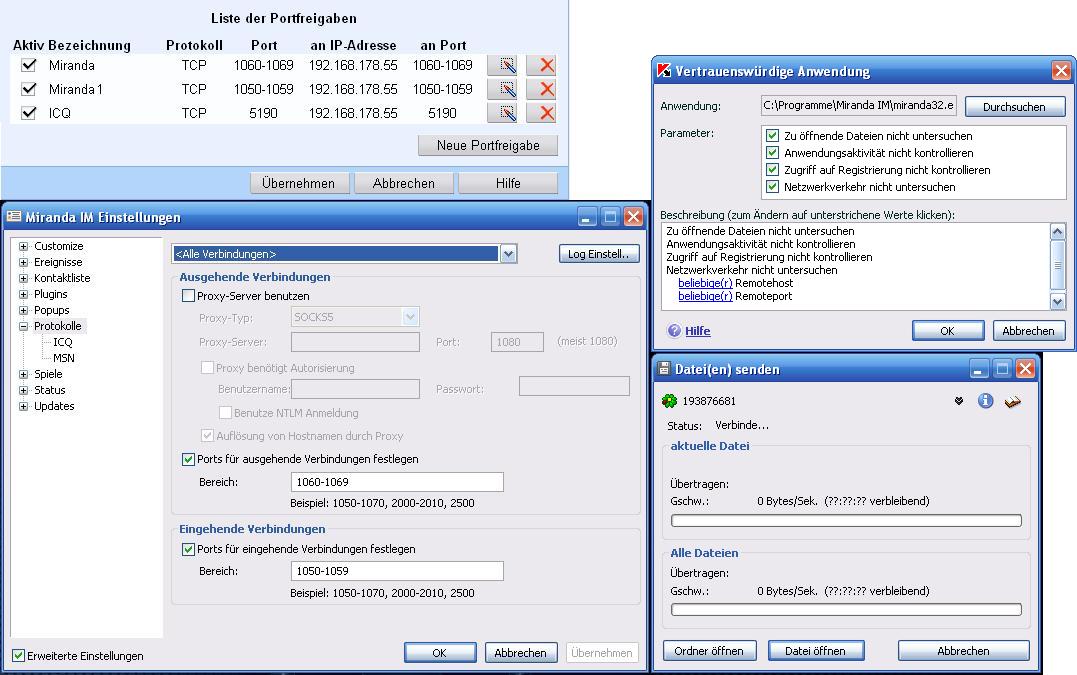This screenshot has width=1077, height=675.
Task: Click Abbrechen in port forwarding list
Action: [x=404, y=183]
